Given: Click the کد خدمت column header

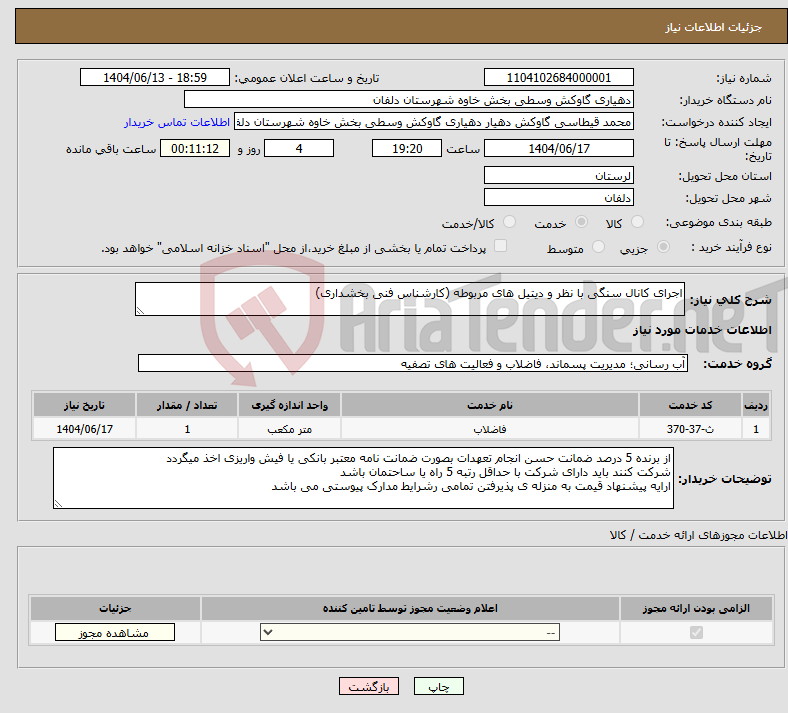Looking at the screenshot, I should coord(691,405).
